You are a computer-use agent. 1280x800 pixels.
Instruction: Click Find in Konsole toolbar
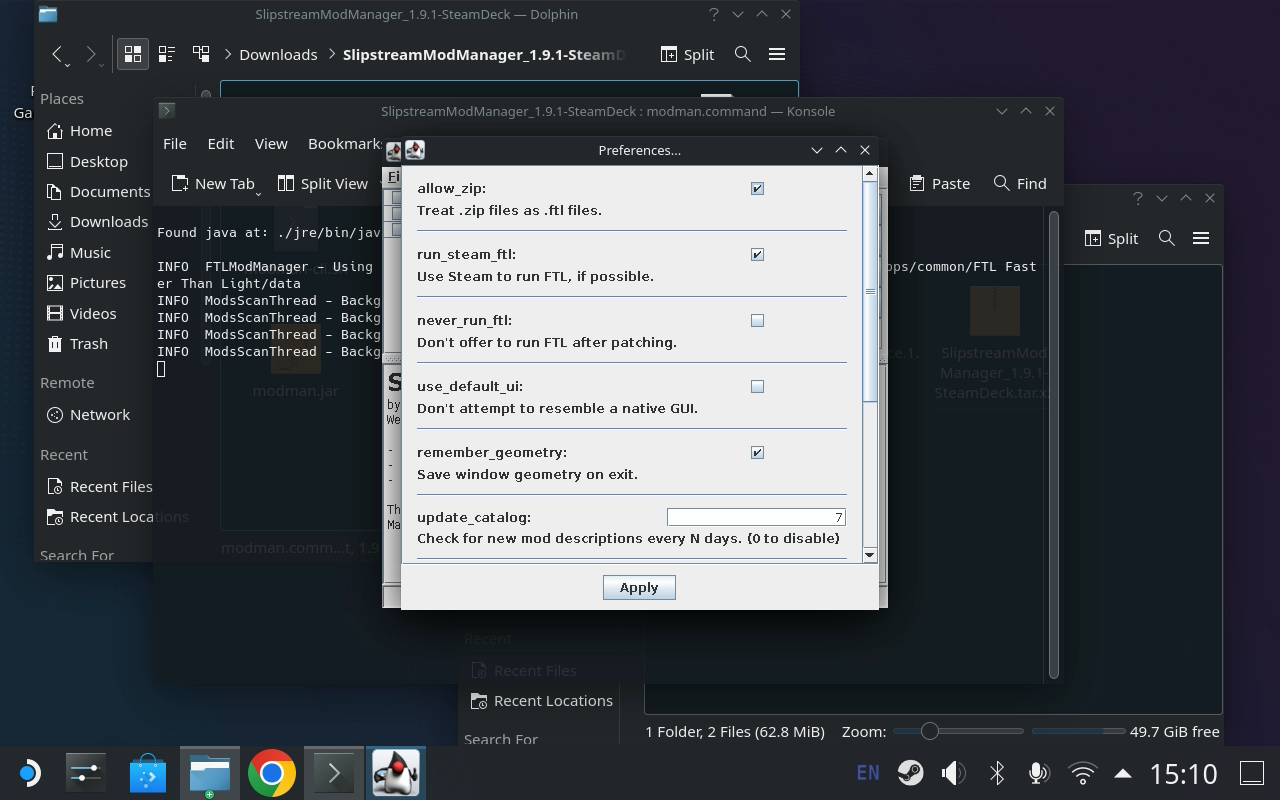1020,183
